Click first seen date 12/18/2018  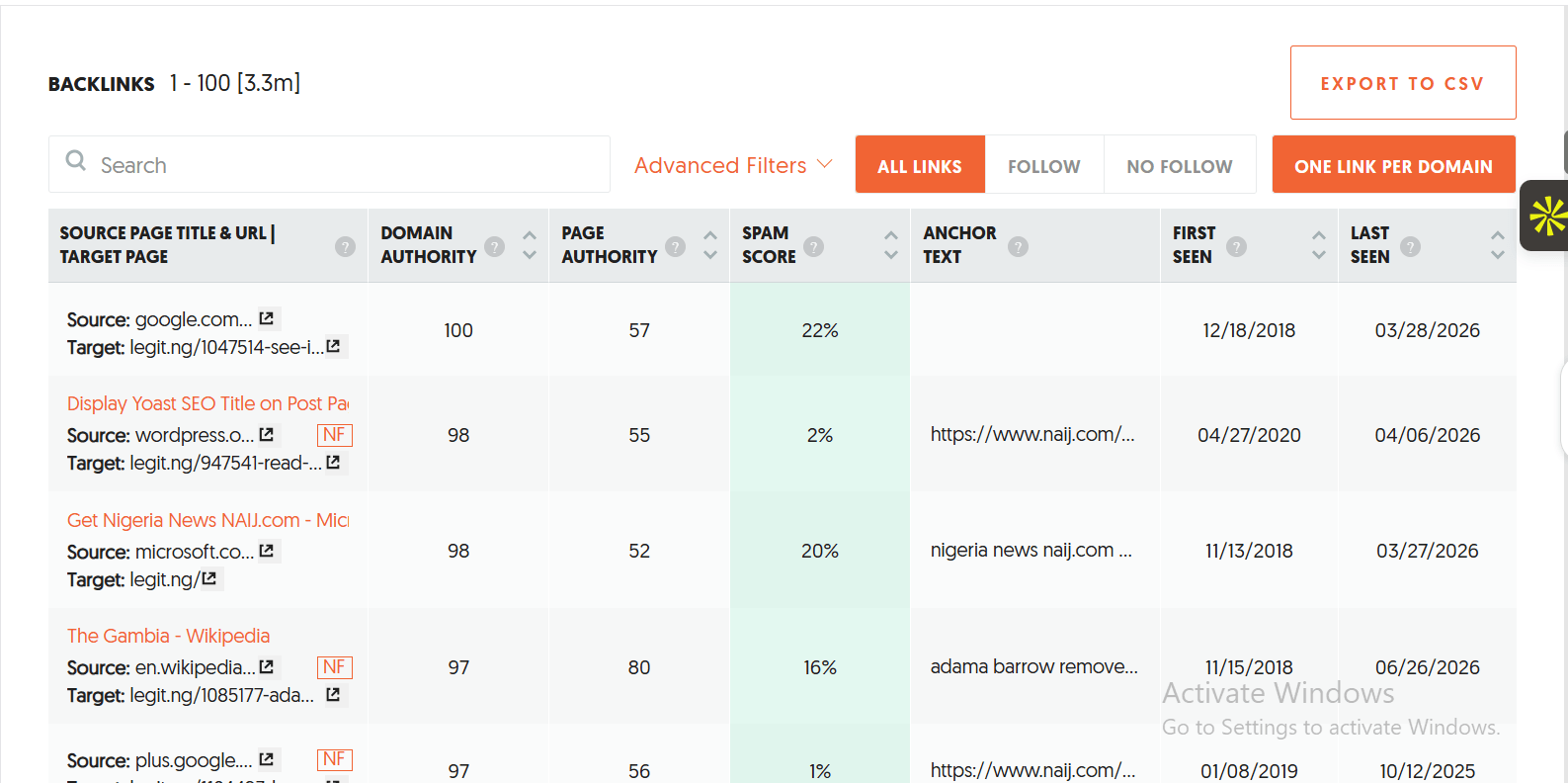[1249, 330]
